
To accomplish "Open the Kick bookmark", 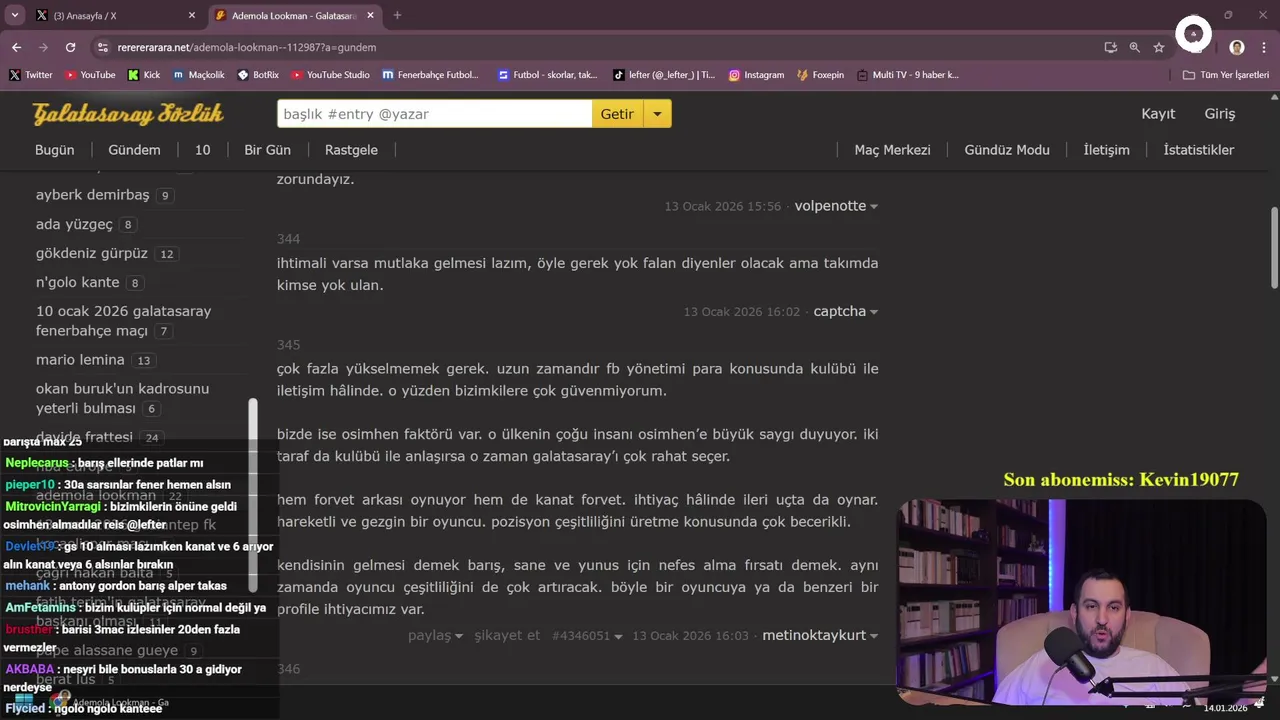I will [144, 75].
